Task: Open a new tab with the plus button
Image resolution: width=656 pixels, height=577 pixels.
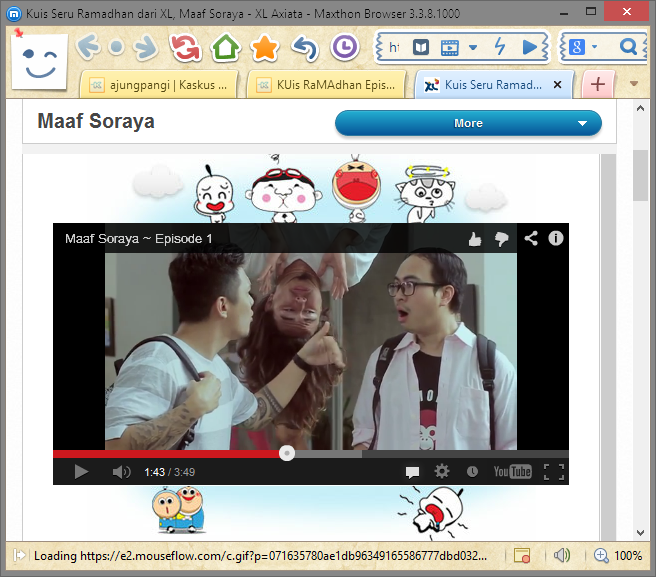Action: pos(598,85)
